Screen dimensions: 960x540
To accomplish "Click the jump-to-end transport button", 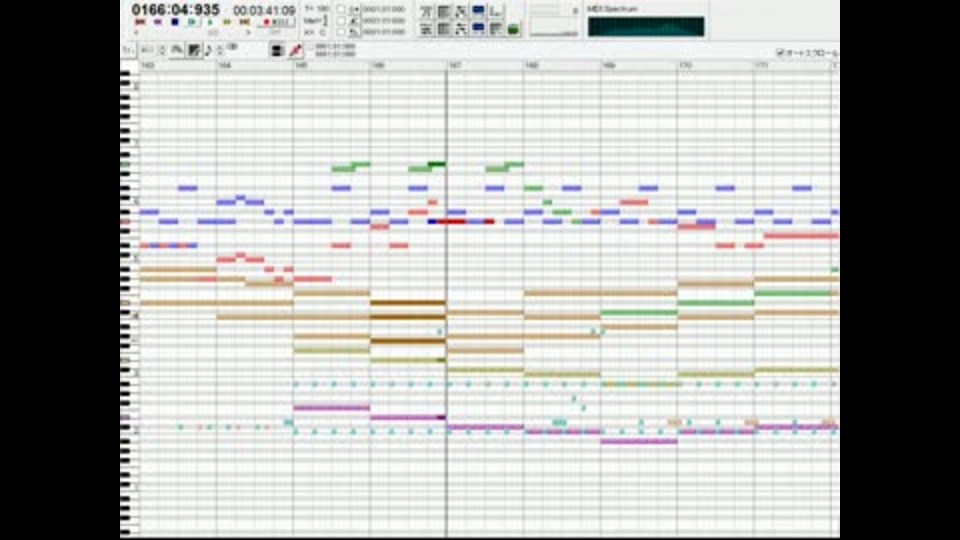I will click(x=244, y=22).
